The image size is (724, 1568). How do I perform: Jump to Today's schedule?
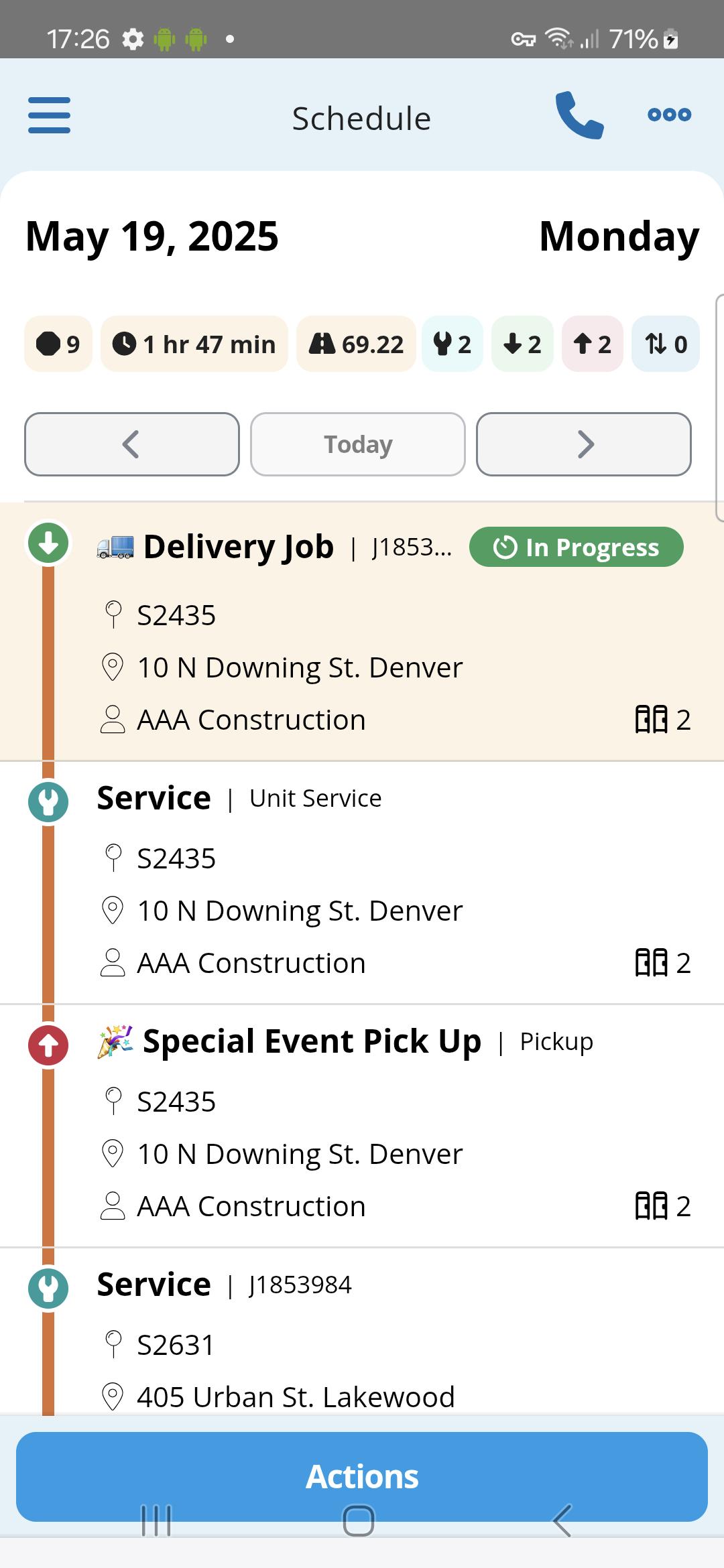click(x=358, y=444)
